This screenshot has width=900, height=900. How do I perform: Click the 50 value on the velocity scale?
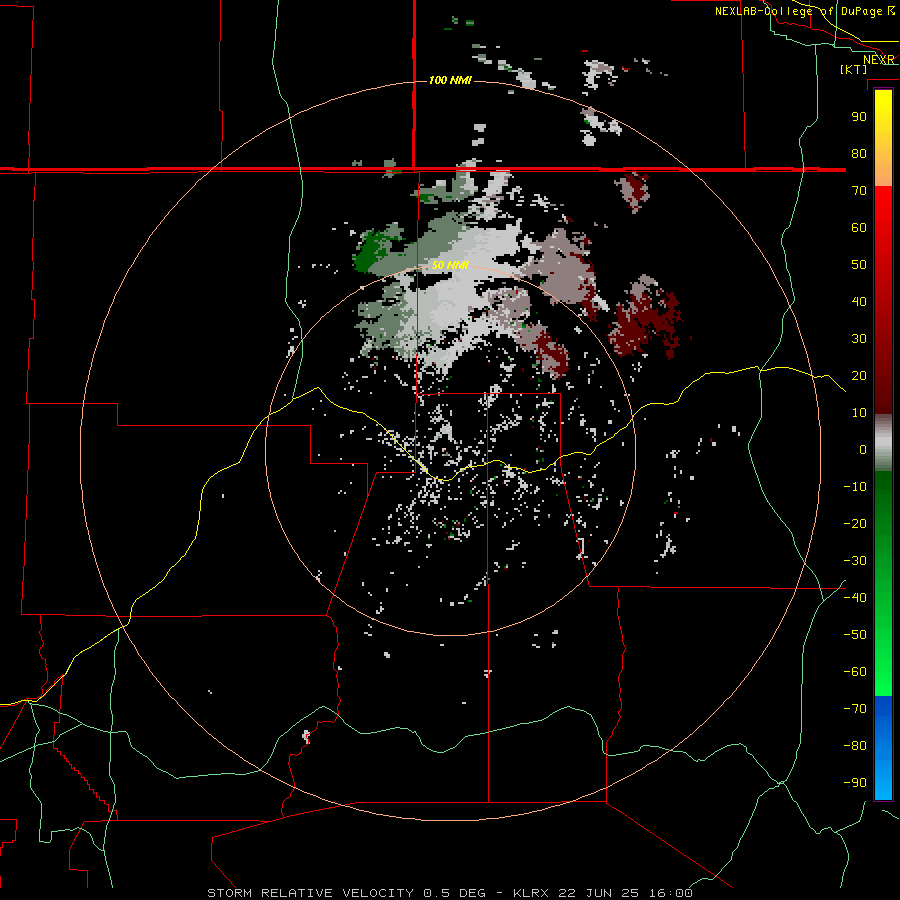coord(859,265)
